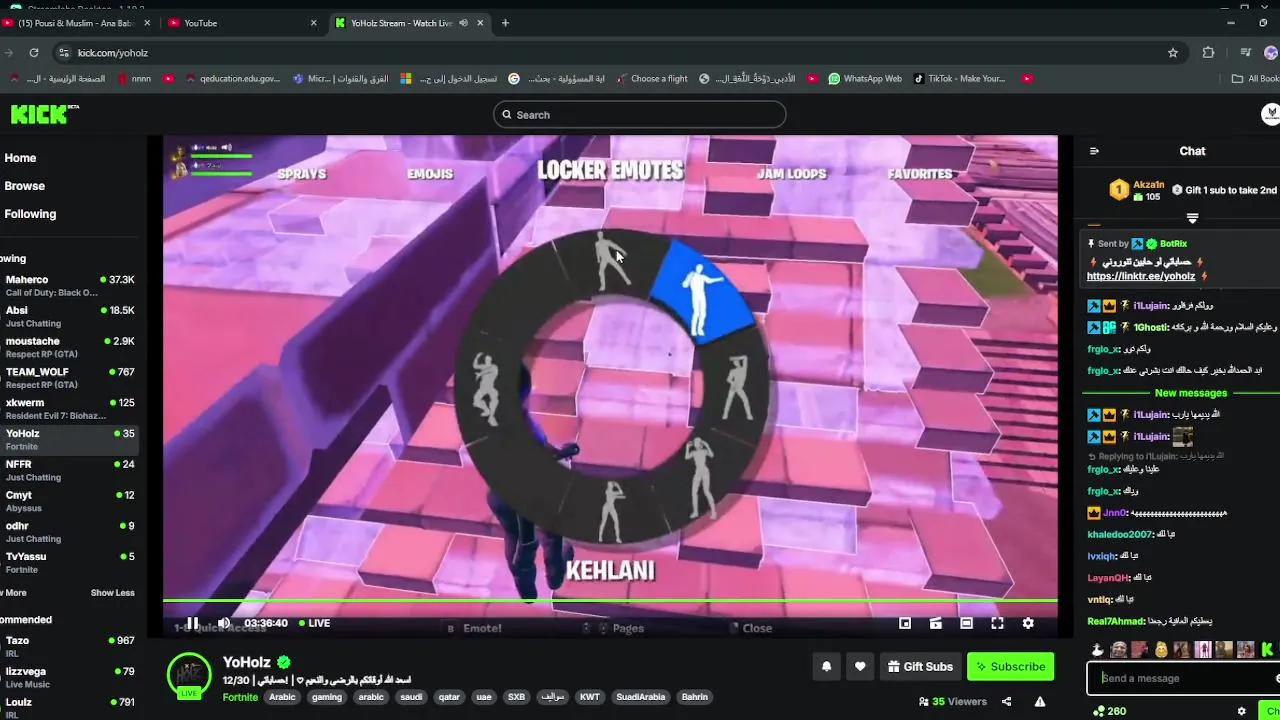Collapse chat with the arrow icon
This screenshot has width=1280, height=720.
(1094, 151)
